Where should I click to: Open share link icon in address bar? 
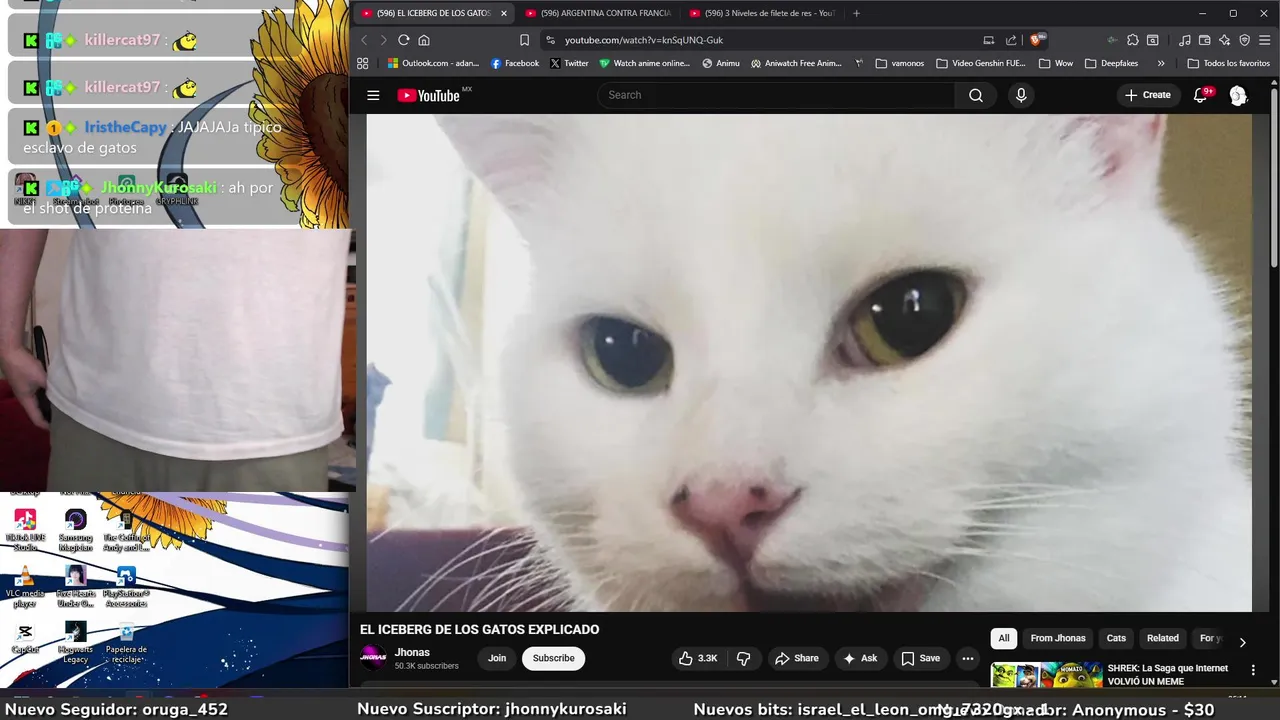tap(1011, 40)
